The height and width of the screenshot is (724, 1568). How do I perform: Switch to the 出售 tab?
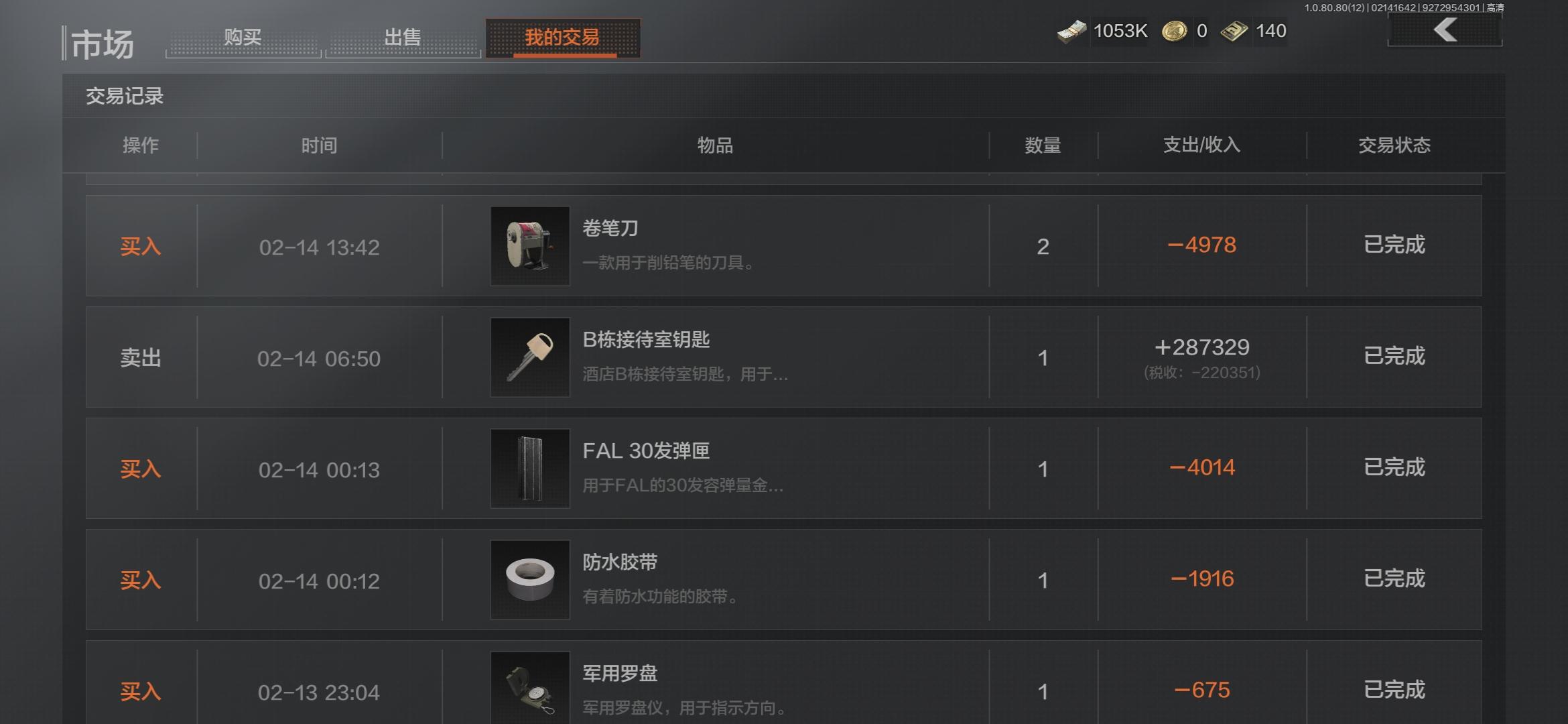tap(403, 38)
